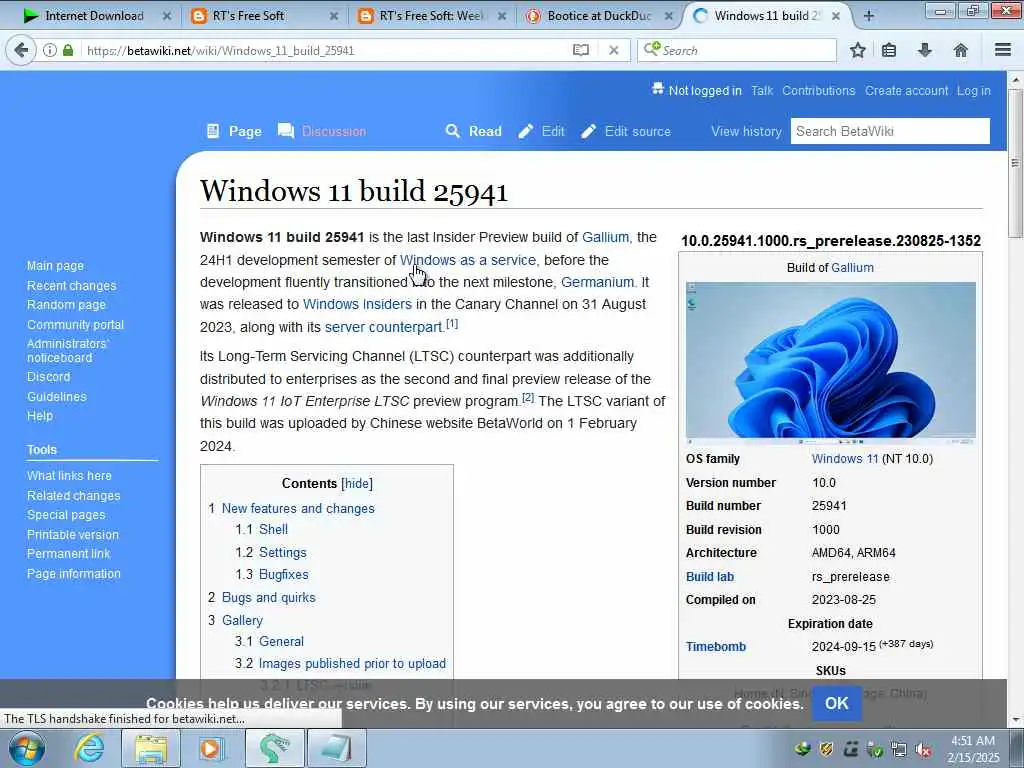Follow the Gallium link in intro paragraph
This screenshot has width=1024, height=768.
pyautogui.click(x=605, y=237)
